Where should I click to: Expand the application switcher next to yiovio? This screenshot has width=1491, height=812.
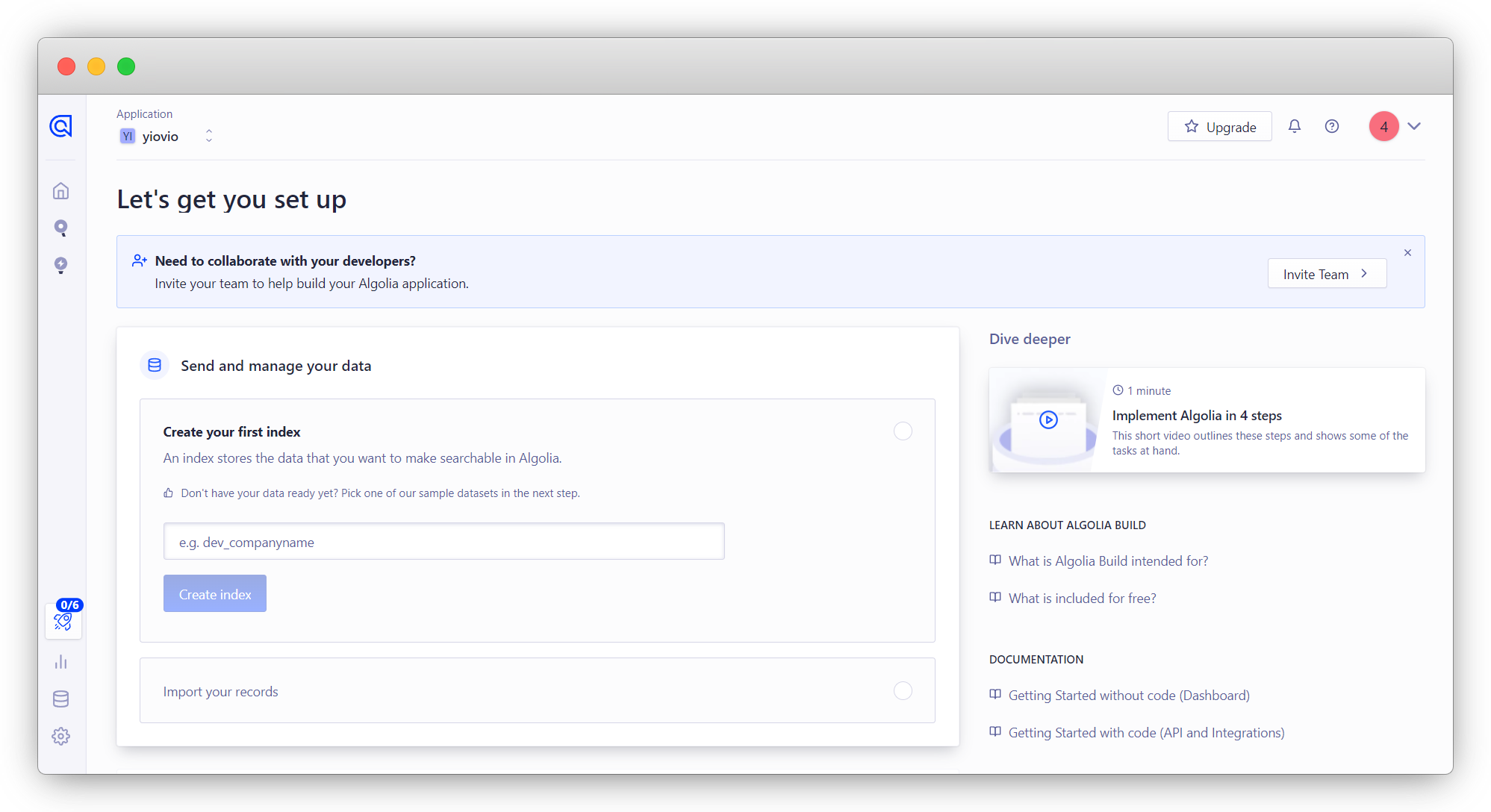[209, 135]
